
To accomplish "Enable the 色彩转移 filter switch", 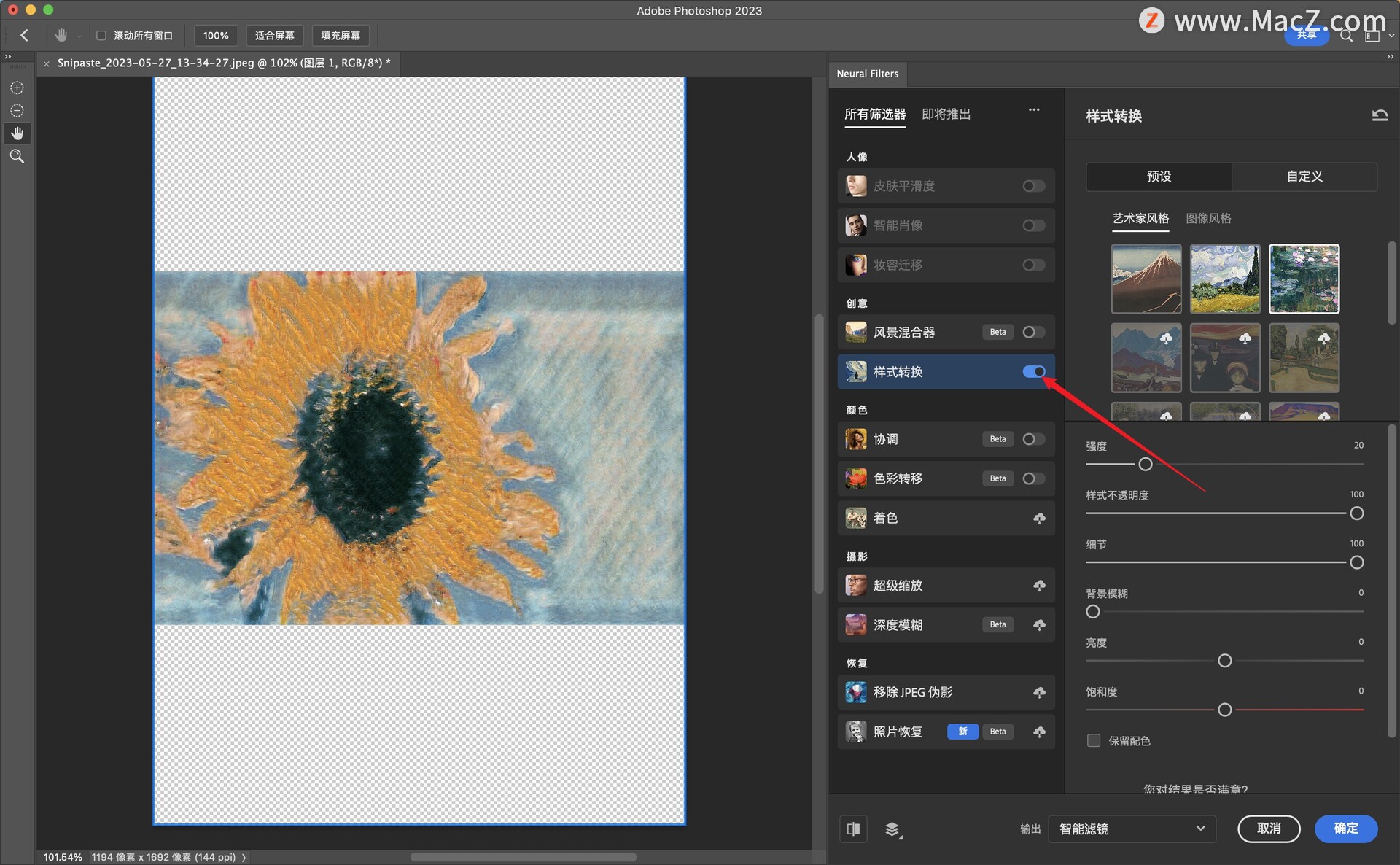I will coord(1034,478).
